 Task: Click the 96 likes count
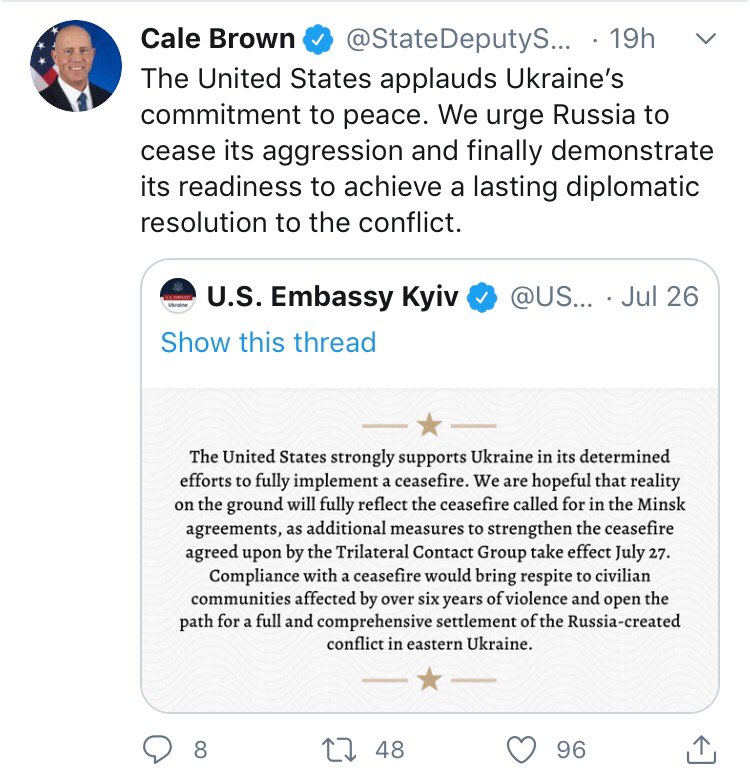coord(571,749)
